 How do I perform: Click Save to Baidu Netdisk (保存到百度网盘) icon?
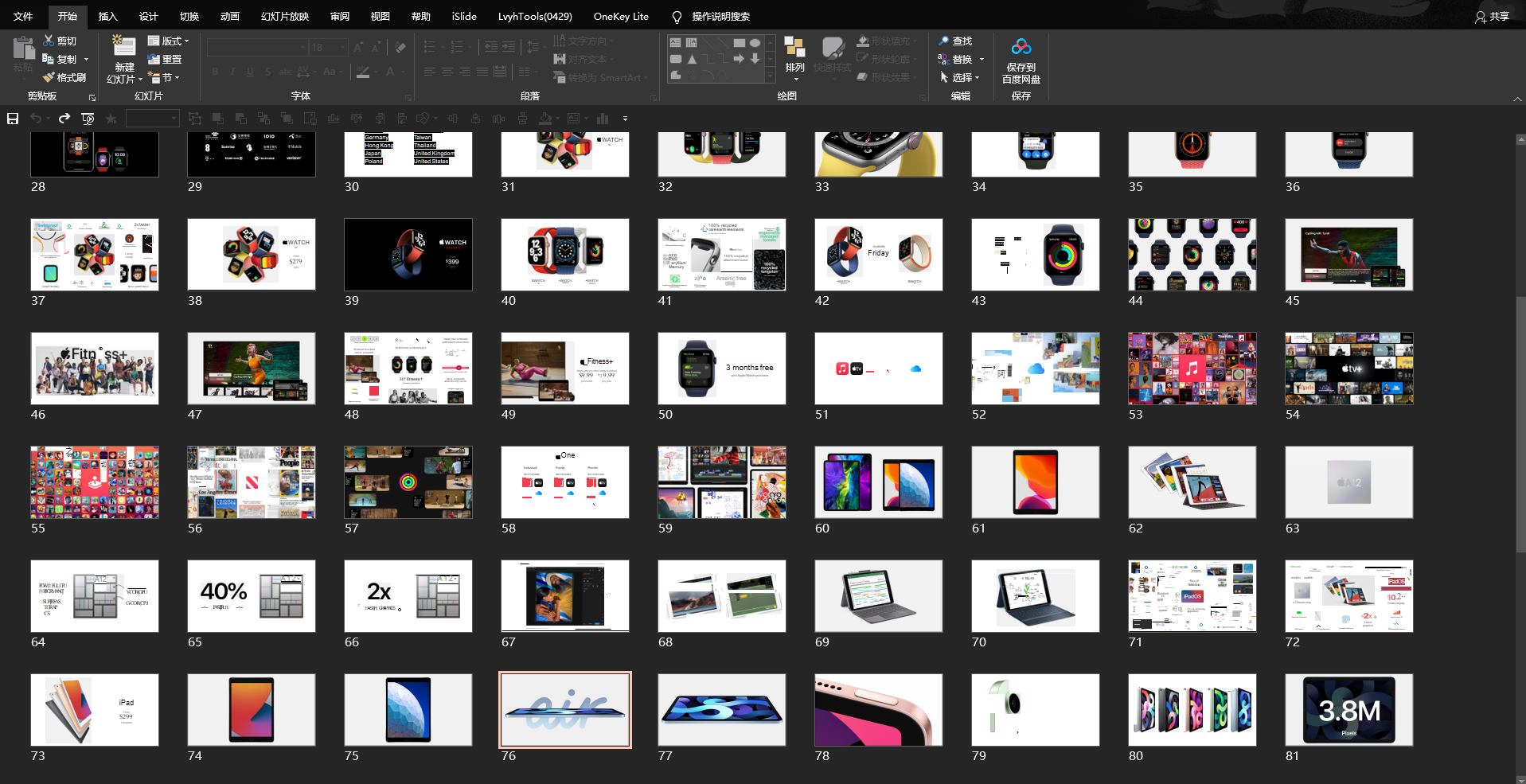(x=1021, y=47)
